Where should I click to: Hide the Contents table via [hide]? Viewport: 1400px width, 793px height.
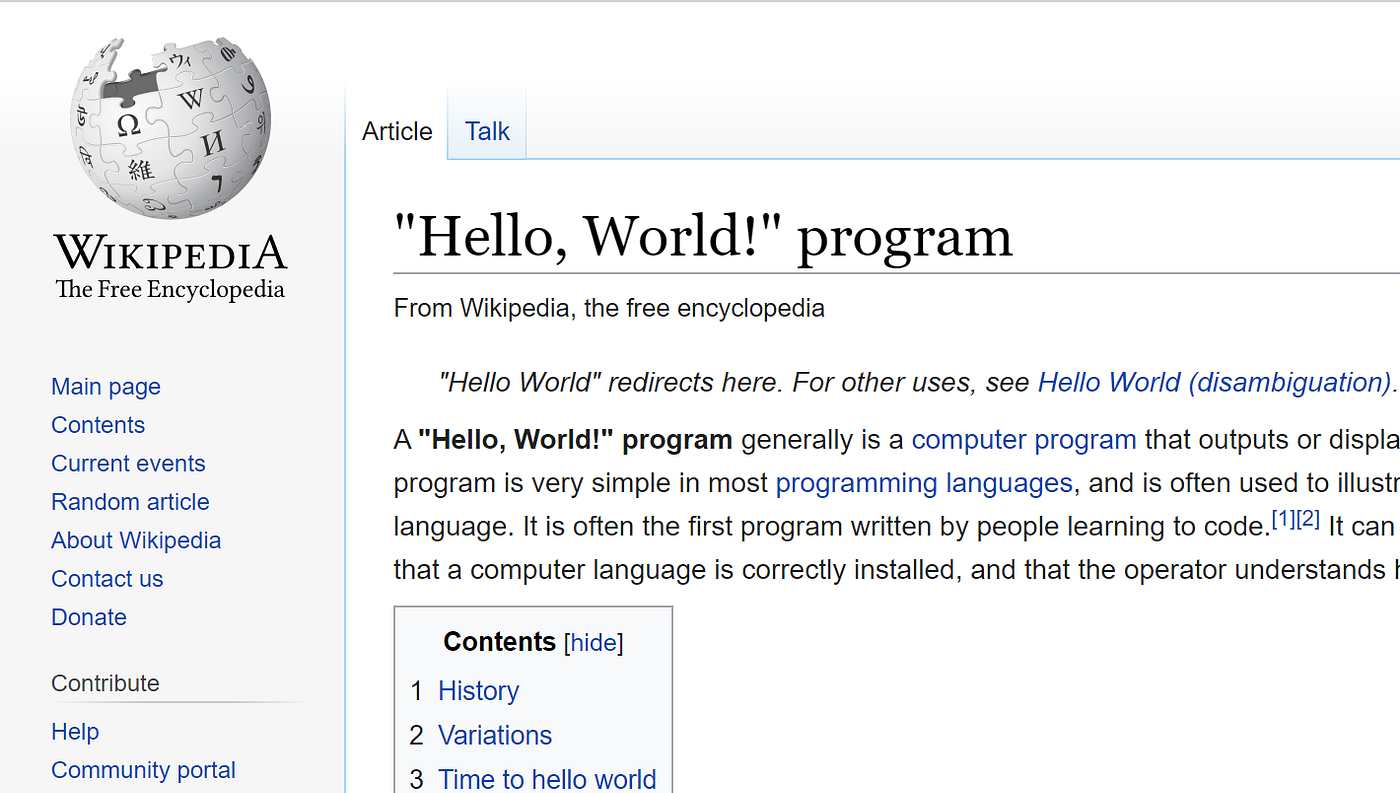coord(594,642)
